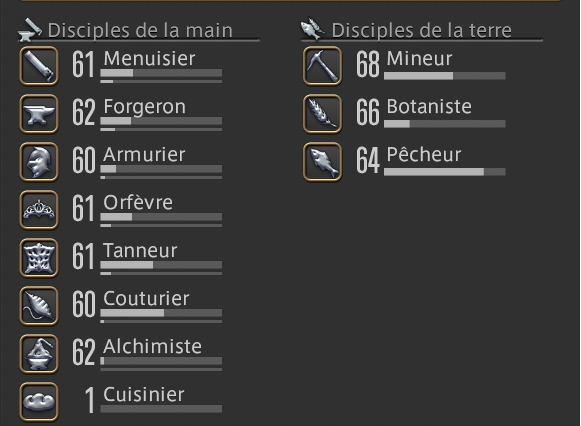Click the Couturier level 60 number

(x=84, y=304)
